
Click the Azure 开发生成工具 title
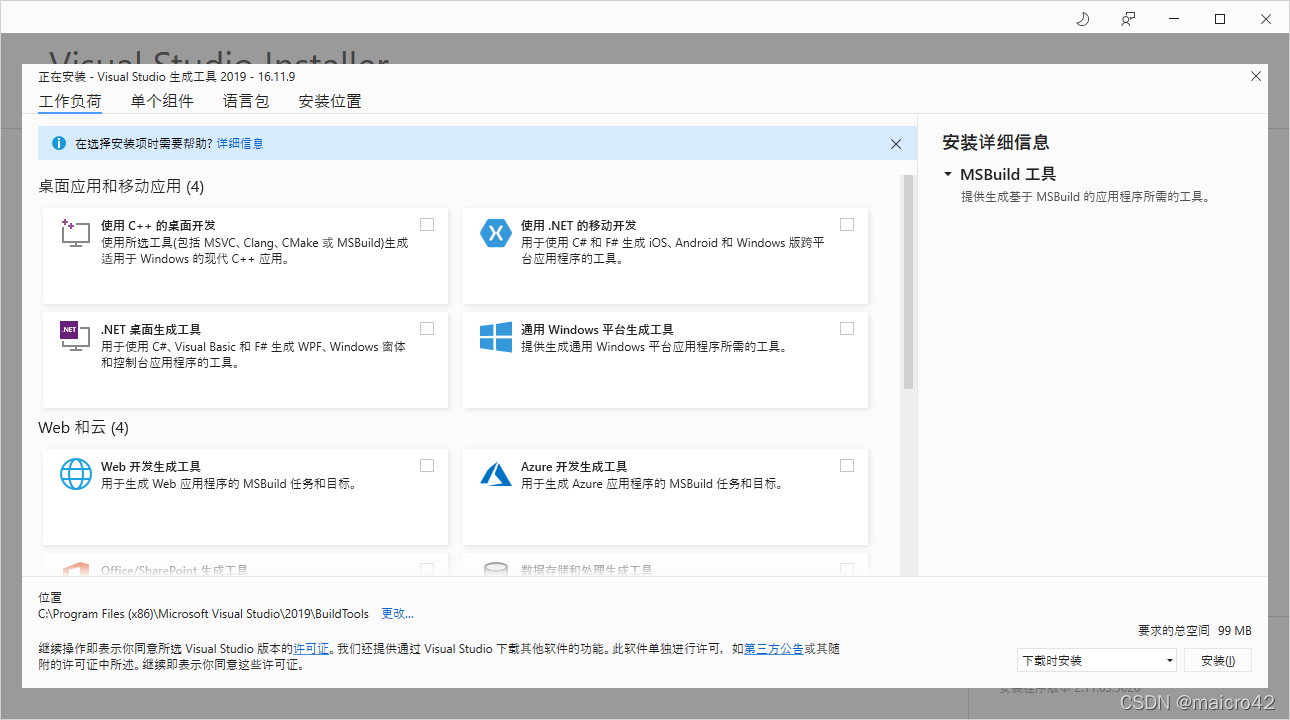point(574,467)
